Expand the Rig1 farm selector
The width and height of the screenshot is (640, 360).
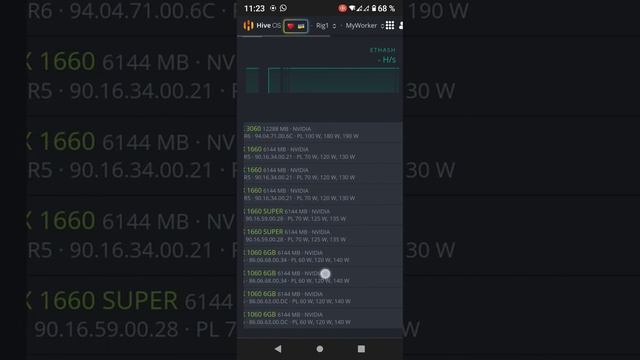326,26
